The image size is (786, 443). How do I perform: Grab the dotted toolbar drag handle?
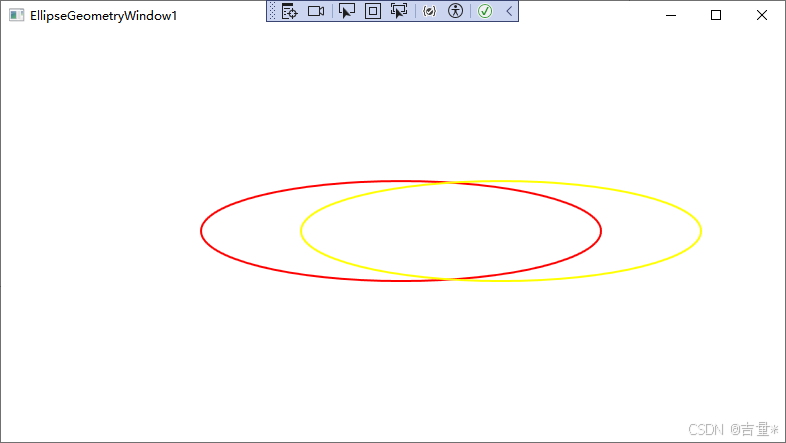point(272,11)
